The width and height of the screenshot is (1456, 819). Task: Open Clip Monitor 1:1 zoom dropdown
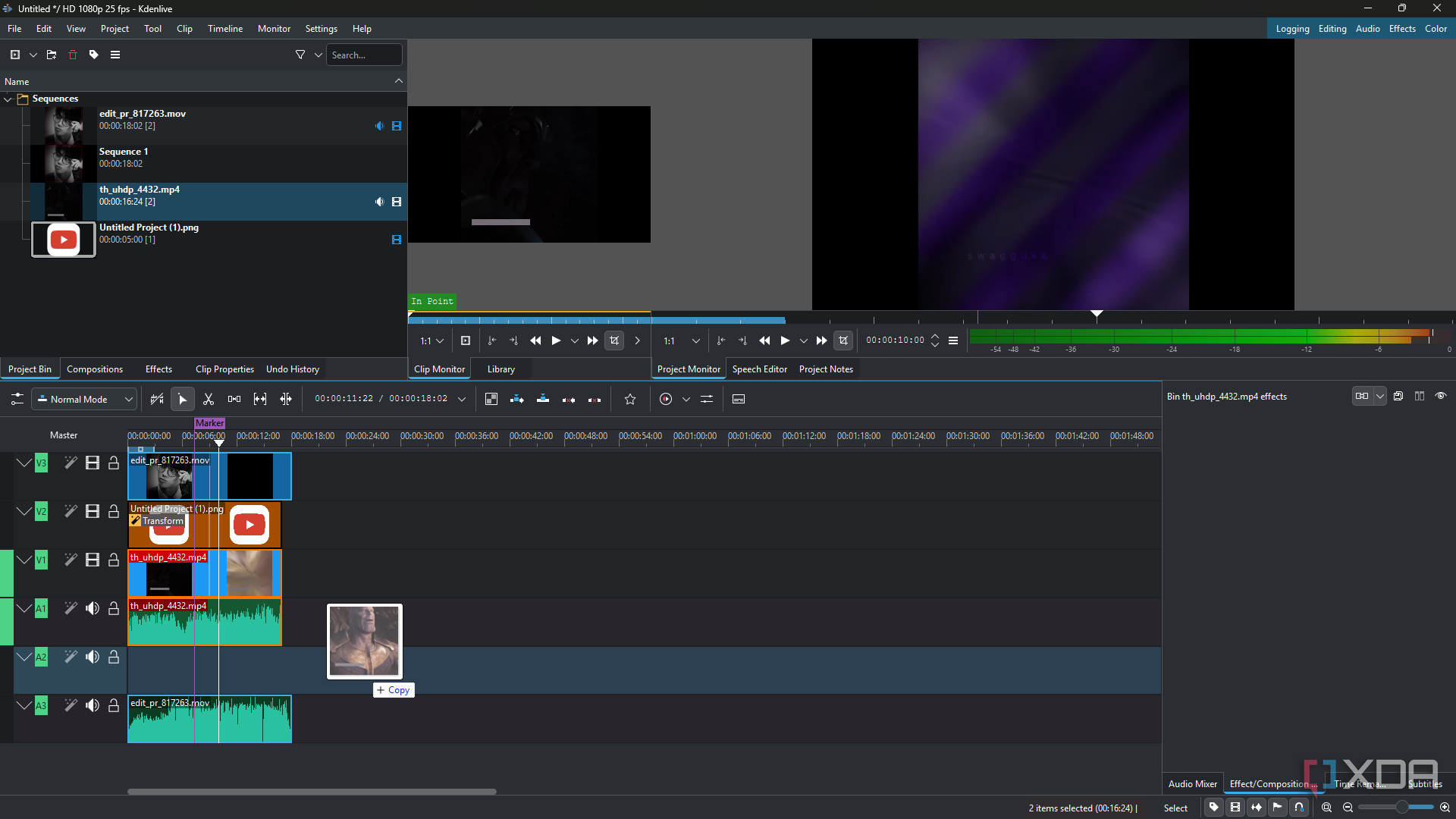click(432, 340)
